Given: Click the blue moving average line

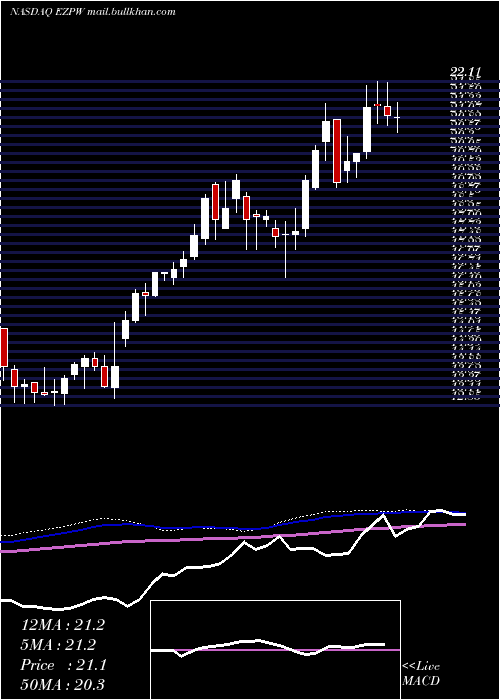Looking at the screenshot, I should (232, 527).
